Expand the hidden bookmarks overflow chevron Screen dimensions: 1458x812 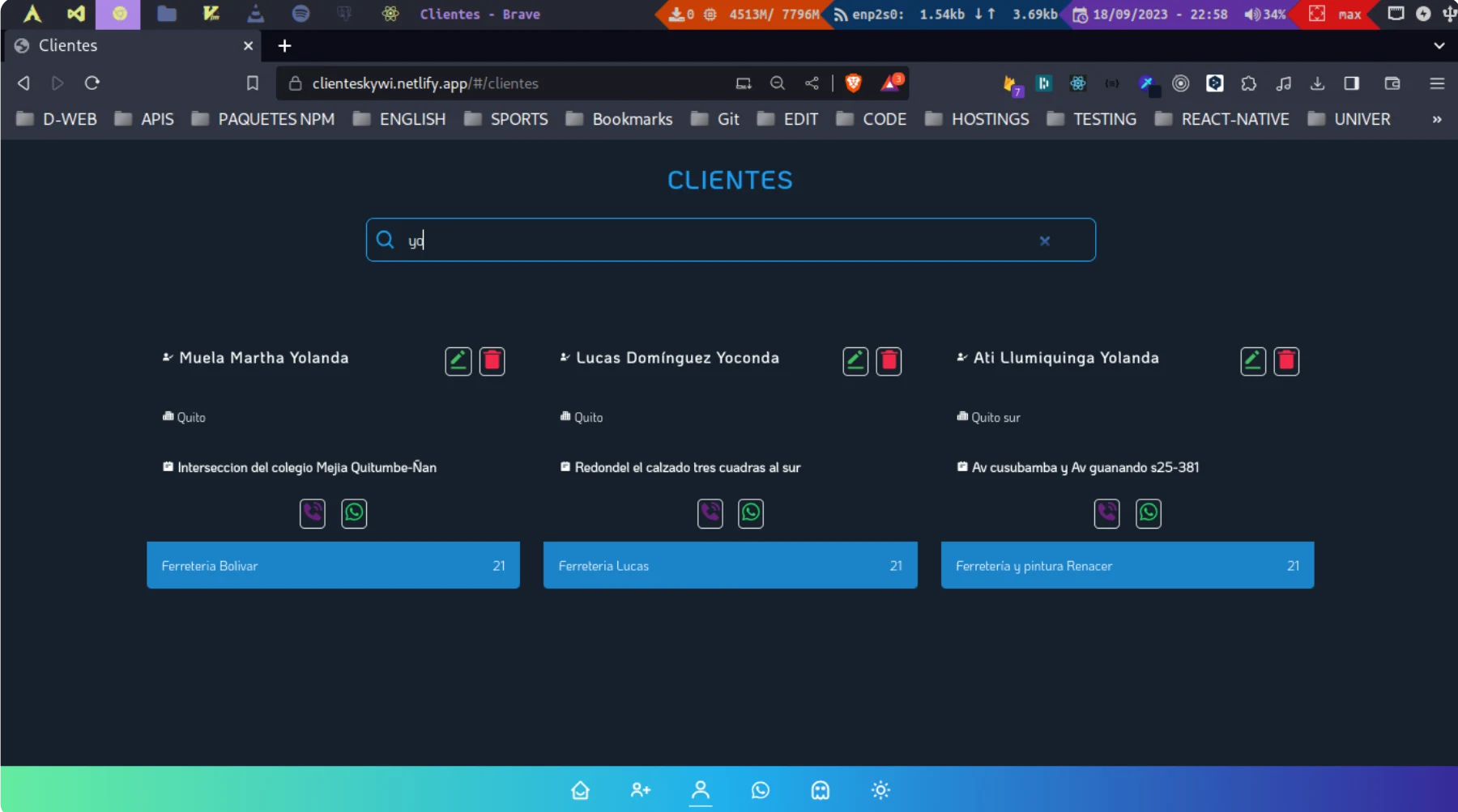pos(1436,120)
